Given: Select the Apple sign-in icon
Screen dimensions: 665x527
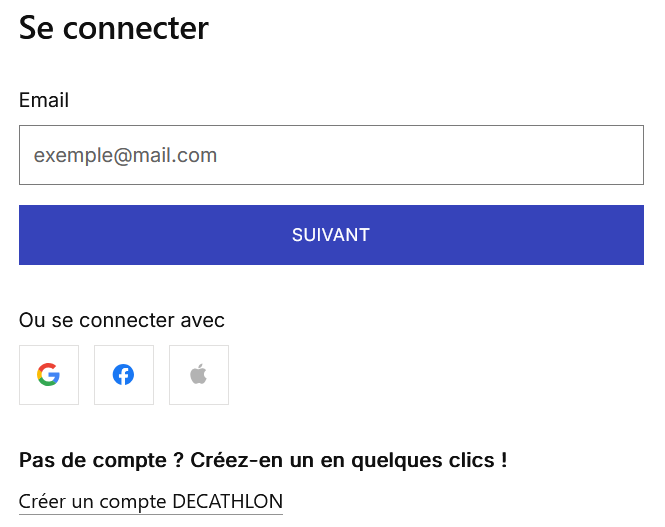Looking at the screenshot, I should pos(199,375).
